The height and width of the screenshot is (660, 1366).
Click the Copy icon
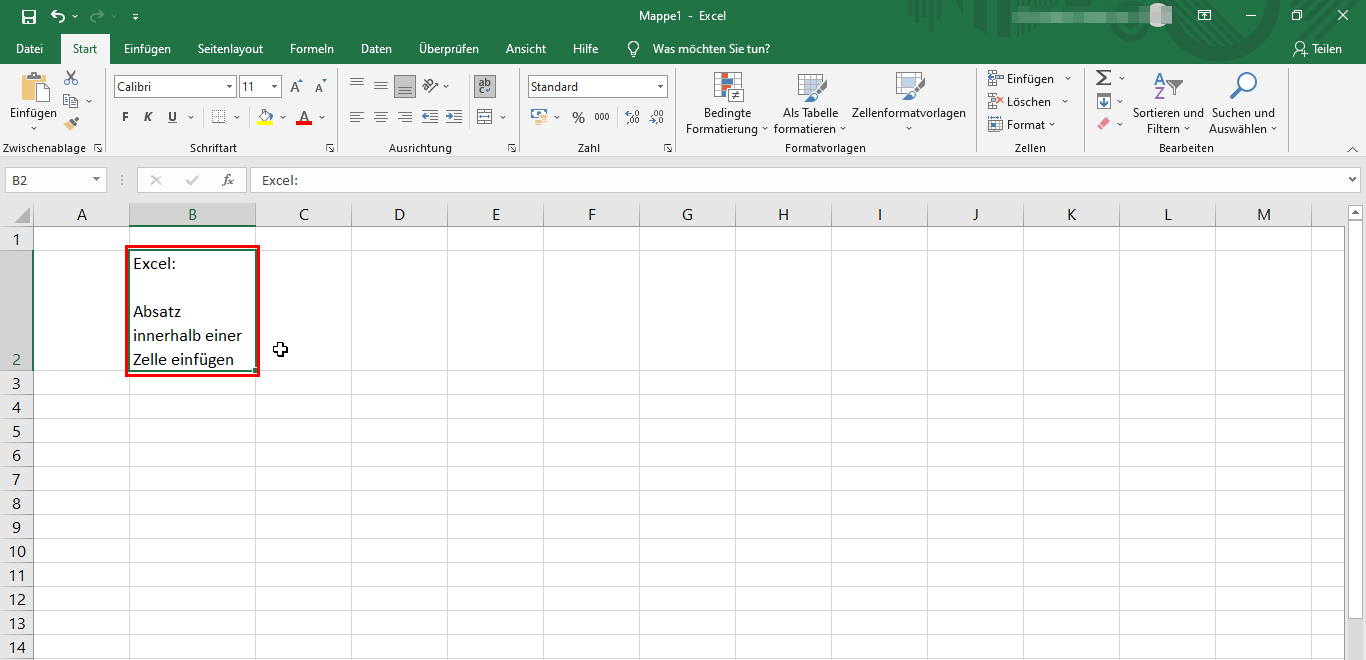tap(70, 101)
